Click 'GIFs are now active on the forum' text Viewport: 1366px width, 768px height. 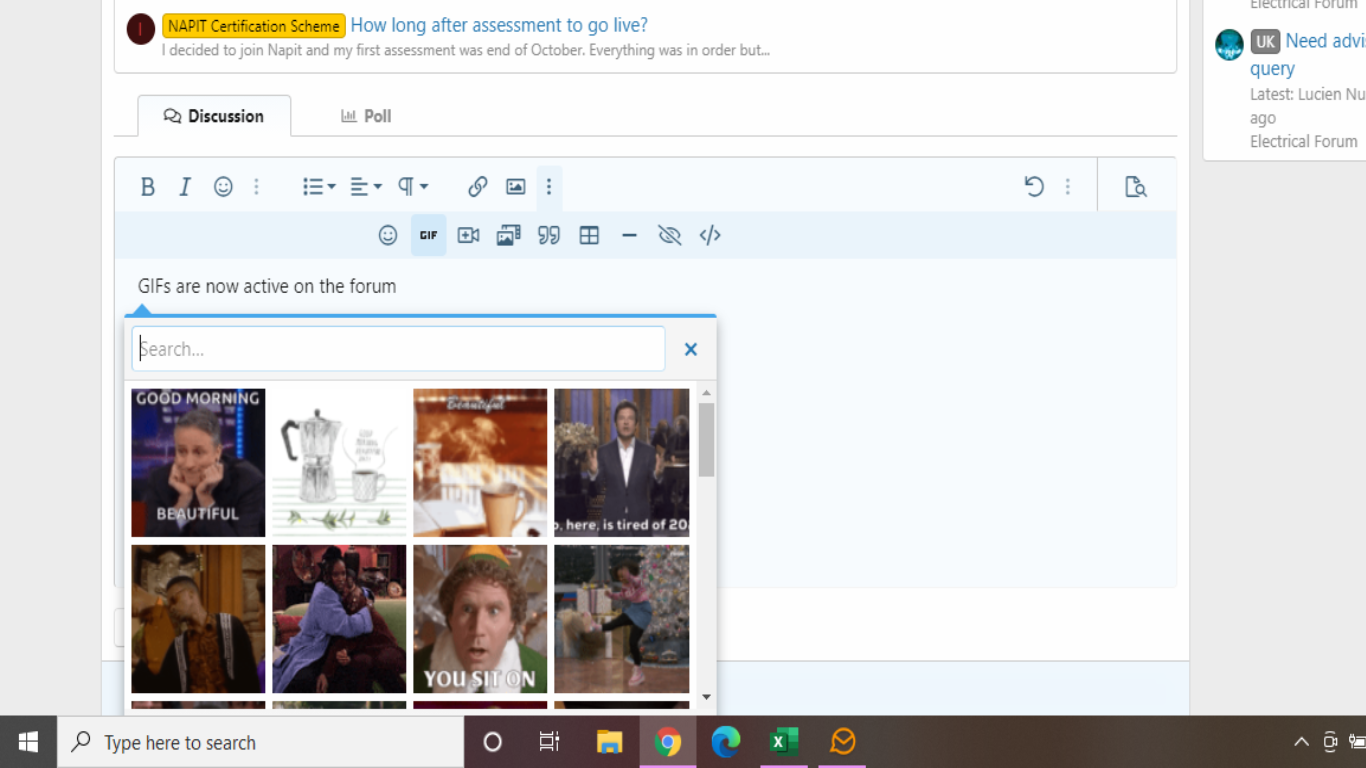pyautogui.click(x=267, y=286)
